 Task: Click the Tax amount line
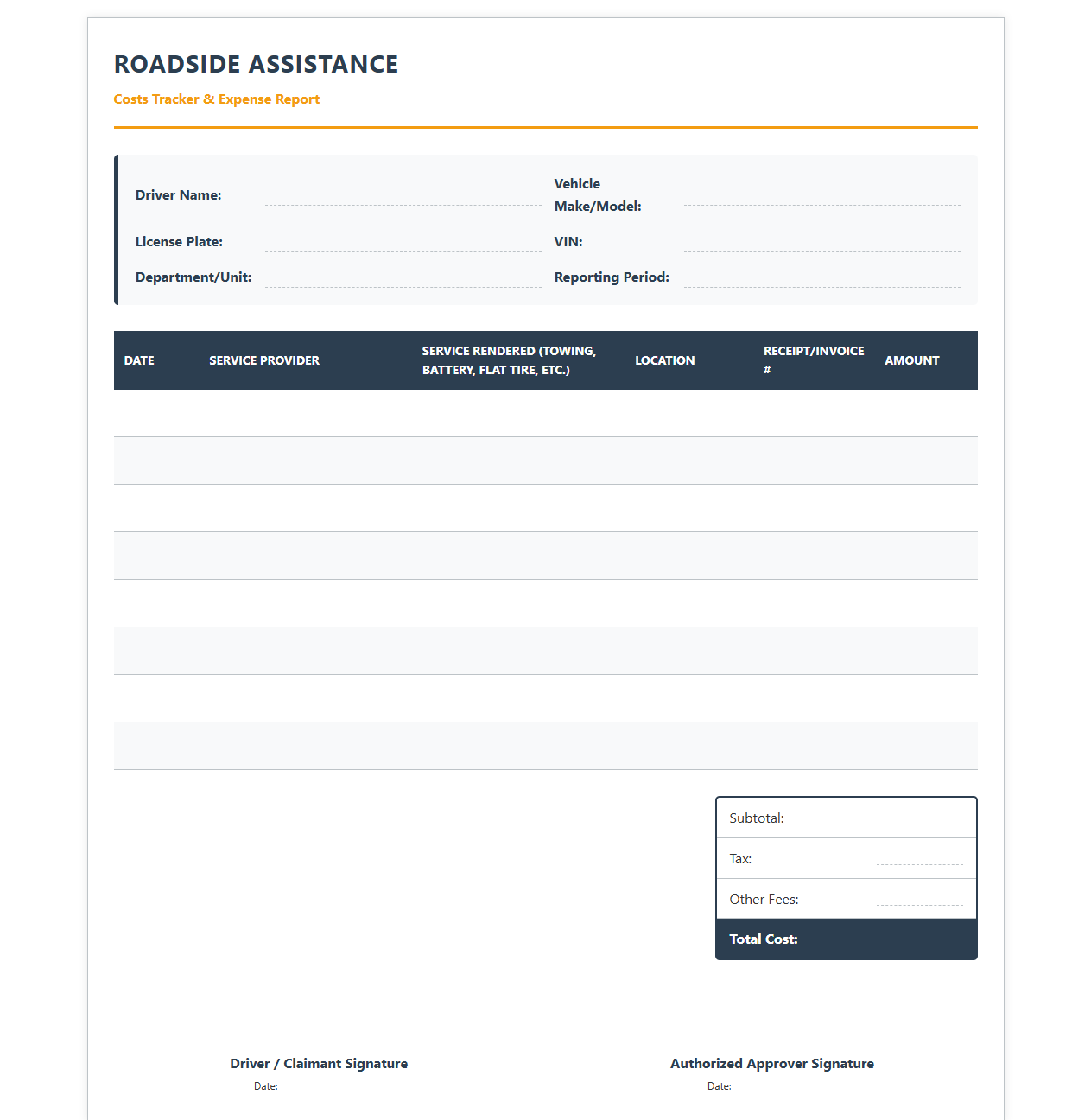pos(919,858)
